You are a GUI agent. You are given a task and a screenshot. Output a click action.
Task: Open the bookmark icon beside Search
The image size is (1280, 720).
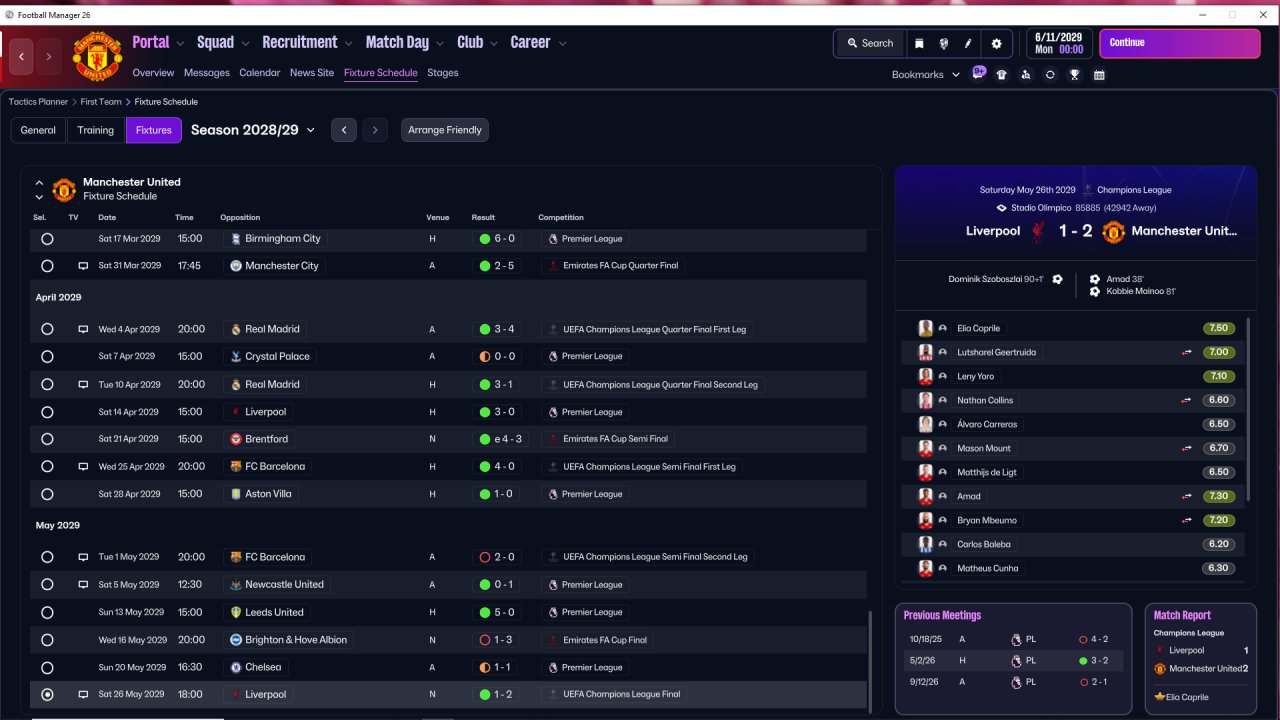pos(919,43)
